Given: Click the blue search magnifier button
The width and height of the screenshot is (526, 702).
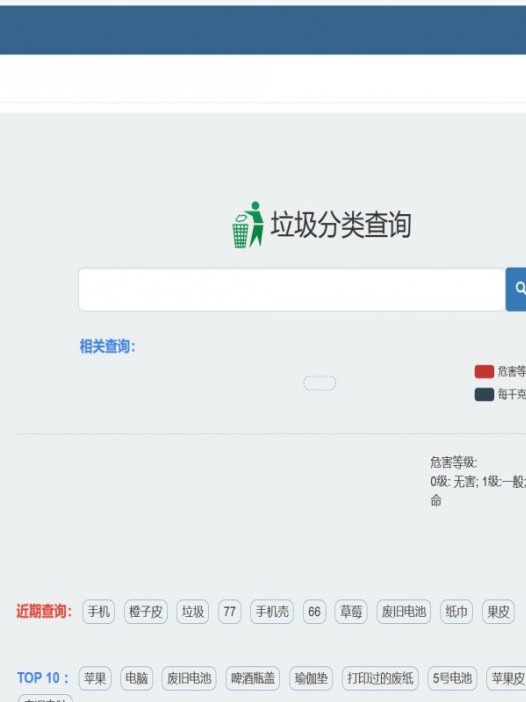Looking at the screenshot, I should (x=516, y=289).
